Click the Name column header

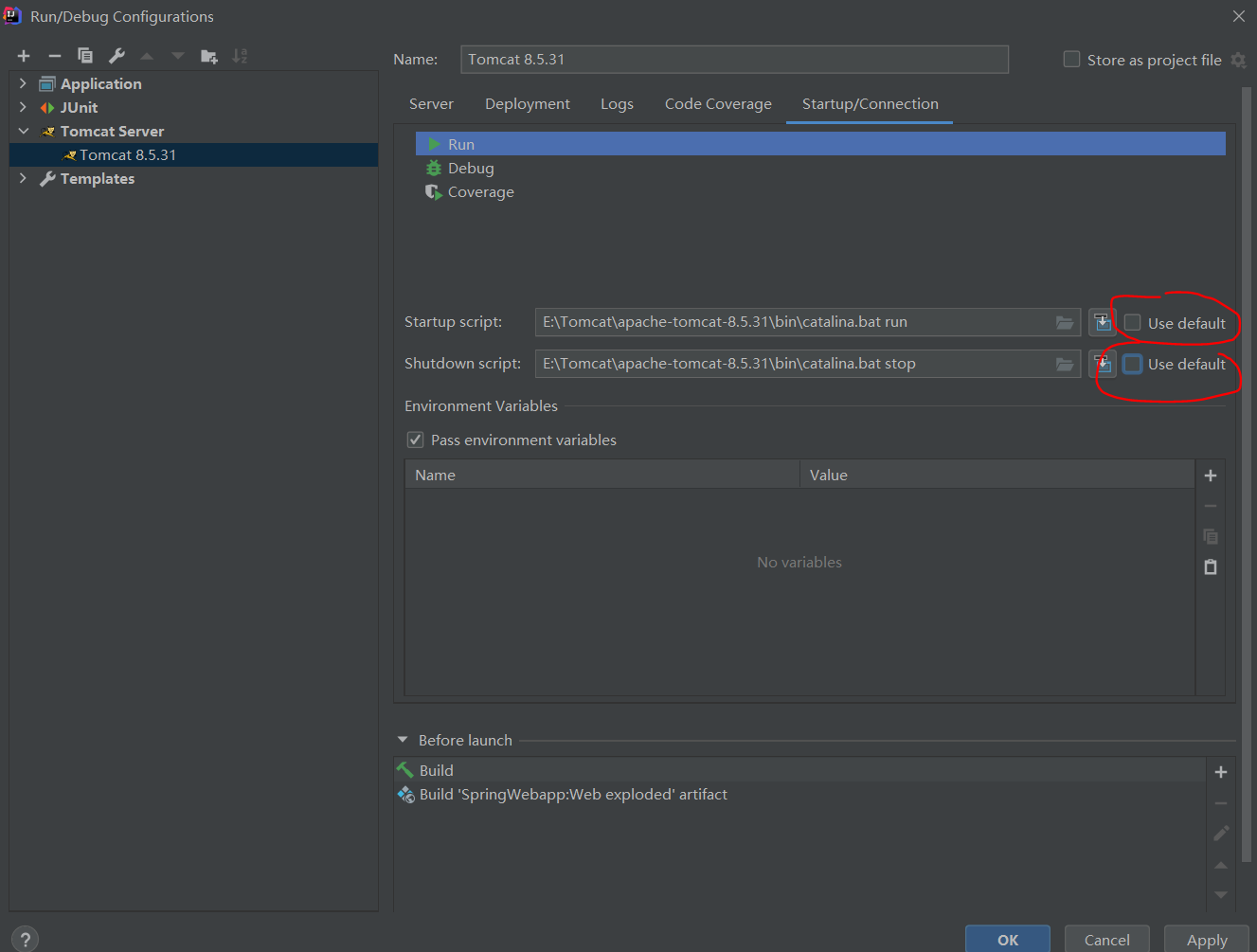point(602,475)
